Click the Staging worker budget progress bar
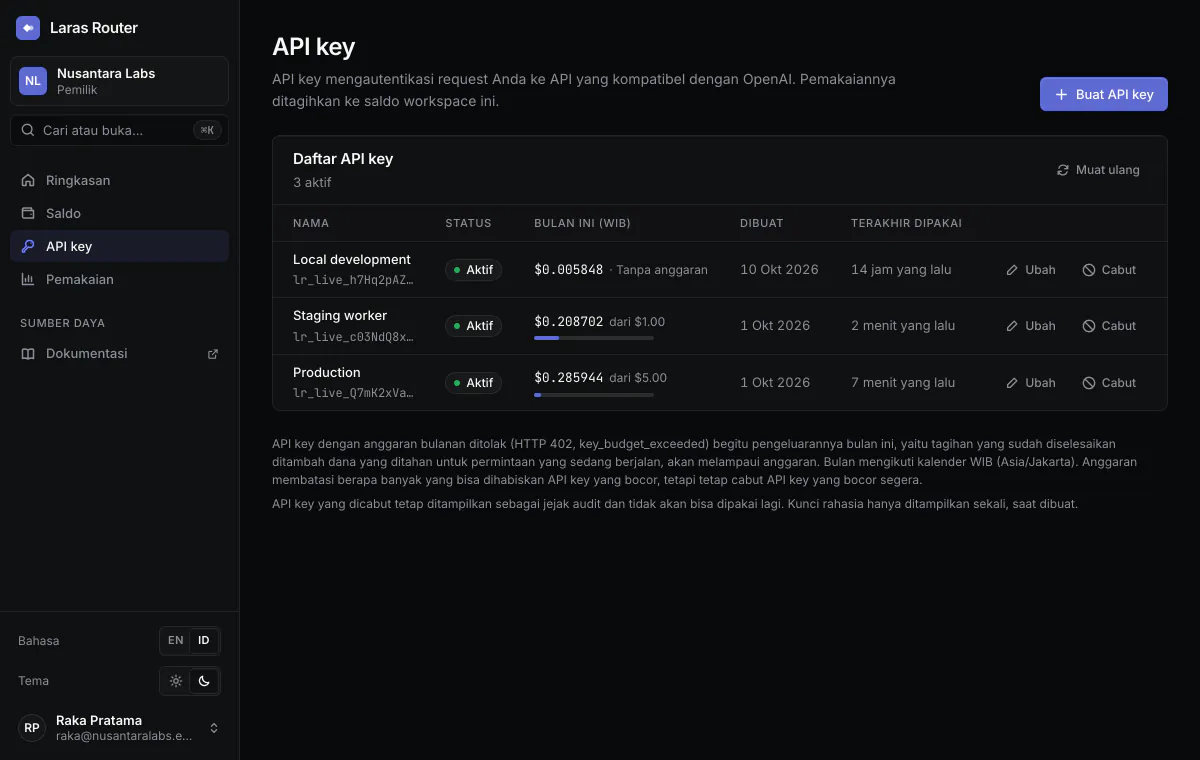Image resolution: width=1200 pixels, height=760 pixels. tap(594, 338)
